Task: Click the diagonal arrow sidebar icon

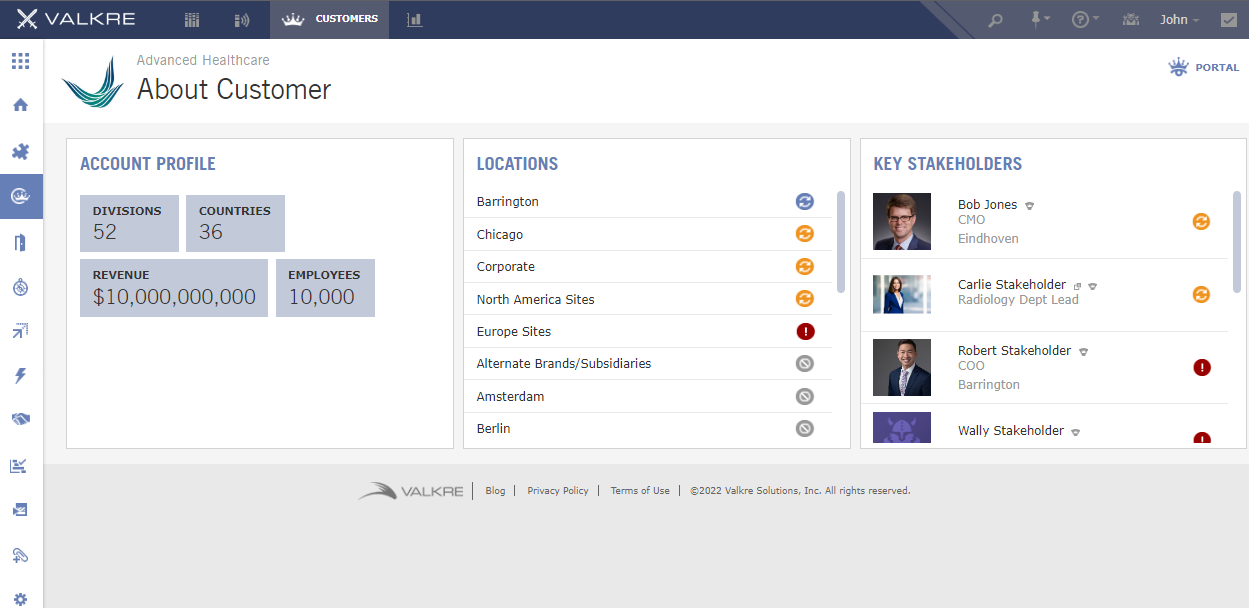Action: click(20, 331)
